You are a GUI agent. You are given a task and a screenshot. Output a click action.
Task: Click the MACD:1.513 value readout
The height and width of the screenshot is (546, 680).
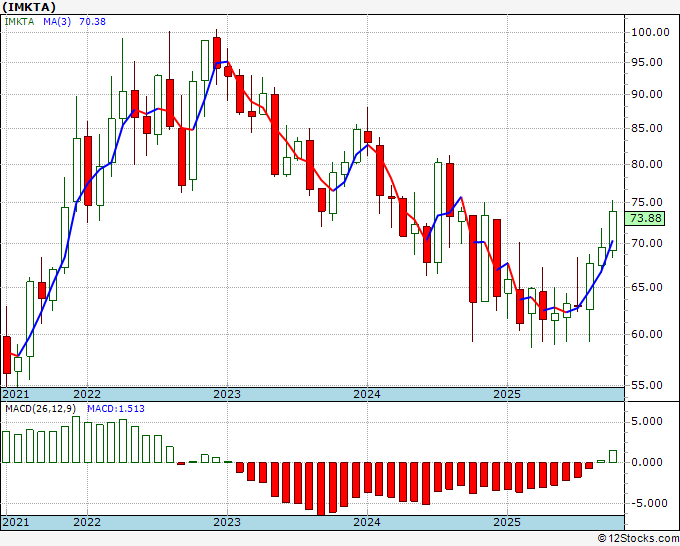[x=116, y=409]
